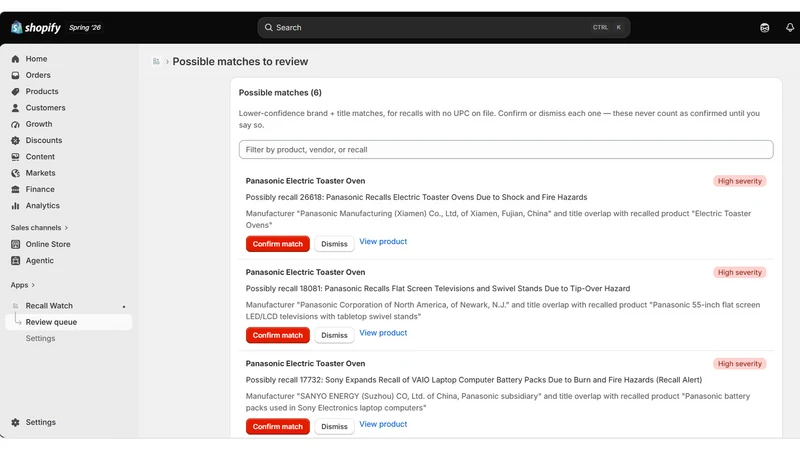This screenshot has width=800, height=450.
Task: Click the Discounts badge icon
Action: coord(15,140)
